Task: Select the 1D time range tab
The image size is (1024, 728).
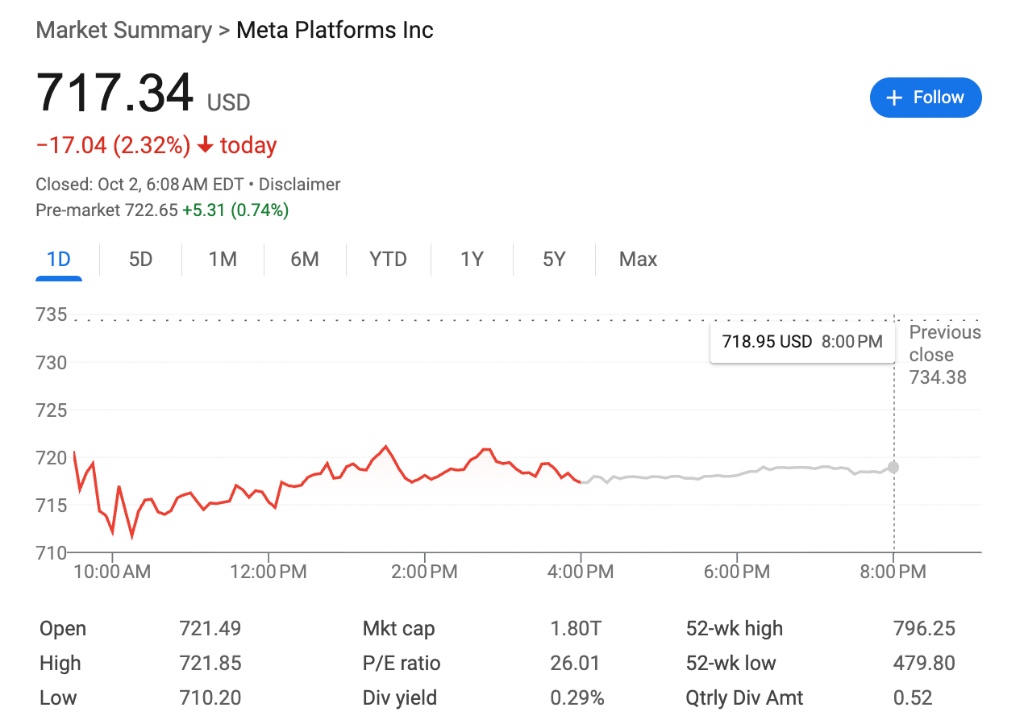Action: pos(59,259)
